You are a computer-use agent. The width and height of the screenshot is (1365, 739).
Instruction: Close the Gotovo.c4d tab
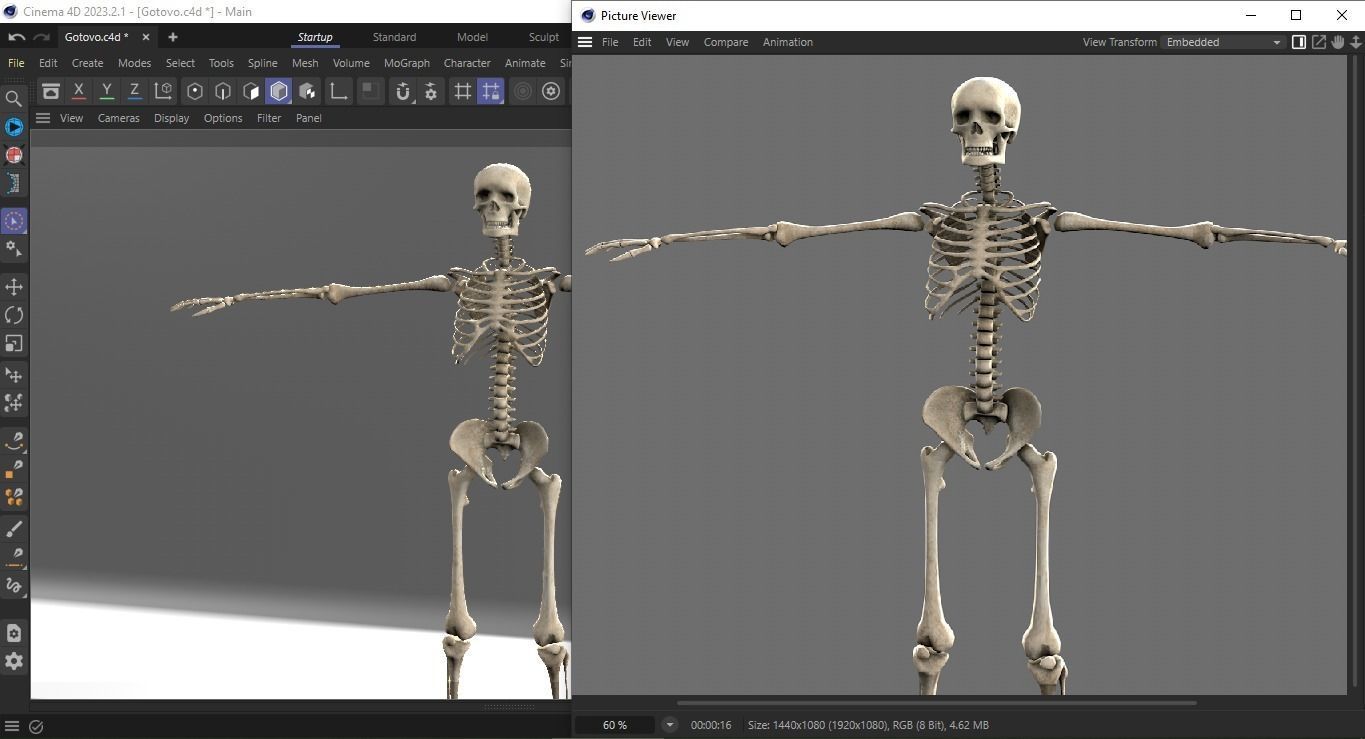[x=146, y=37]
